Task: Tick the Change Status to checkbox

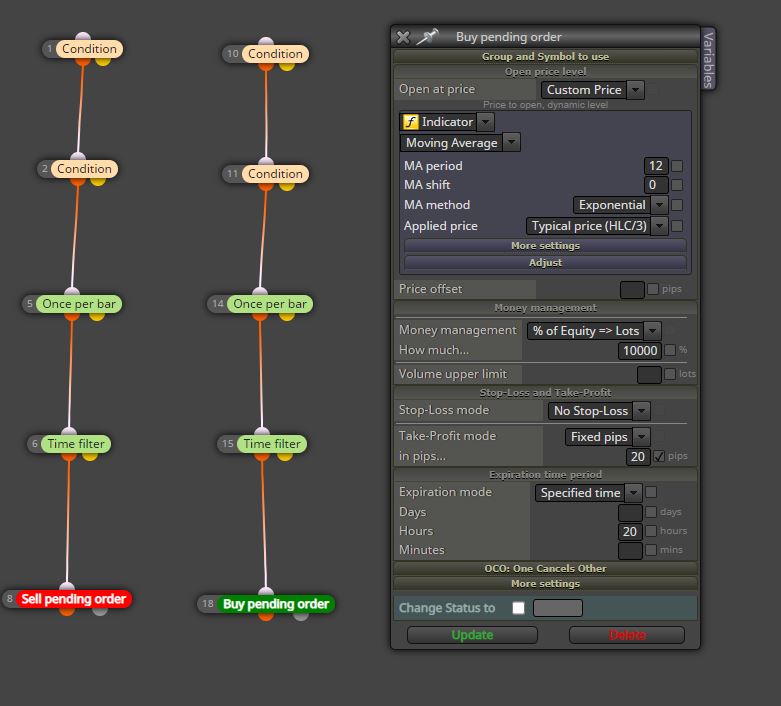Action: coord(518,608)
